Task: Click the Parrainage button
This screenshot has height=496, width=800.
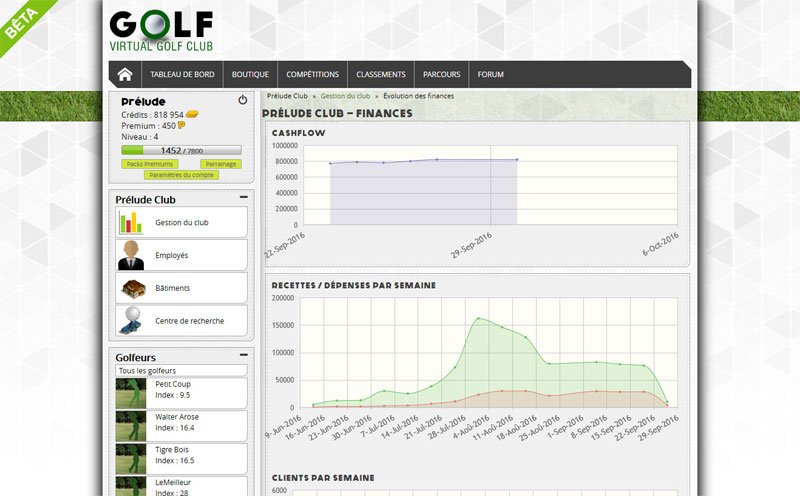Action: pos(221,164)
